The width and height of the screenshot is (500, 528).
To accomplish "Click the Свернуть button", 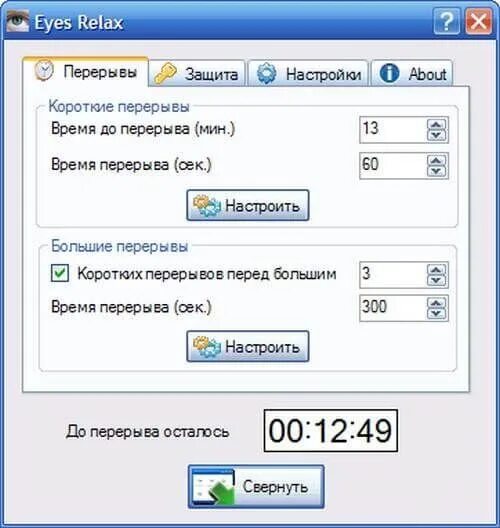I will coord(256,487).
